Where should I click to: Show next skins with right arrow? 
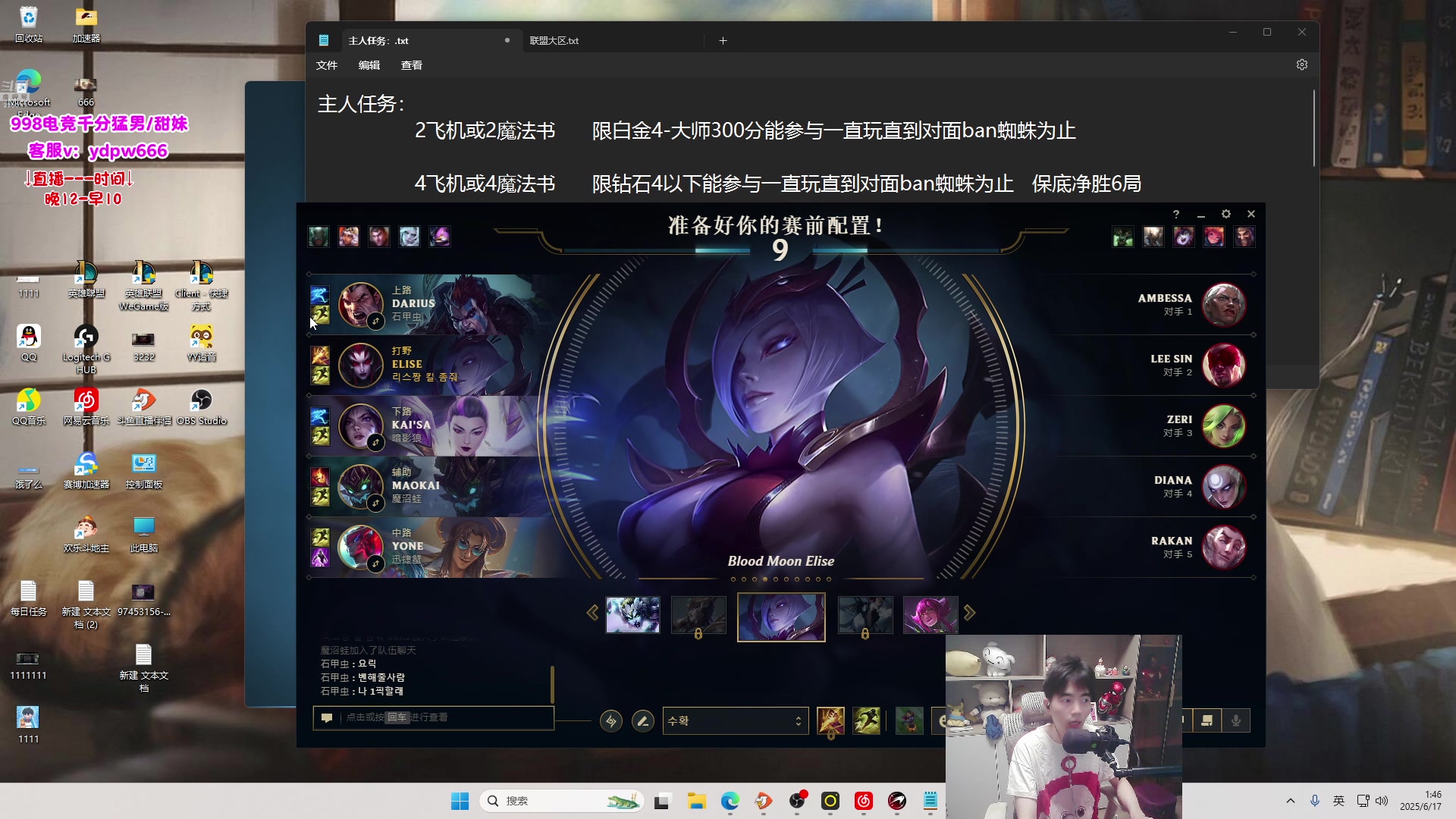coord(969,613)
